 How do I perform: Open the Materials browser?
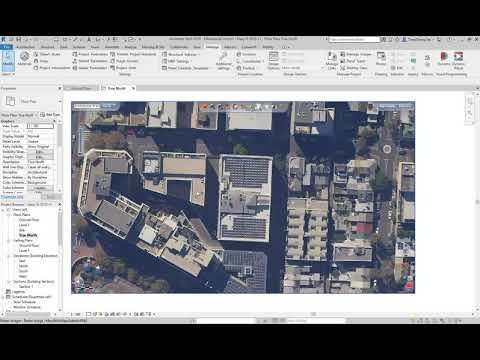tap(24, 59)
